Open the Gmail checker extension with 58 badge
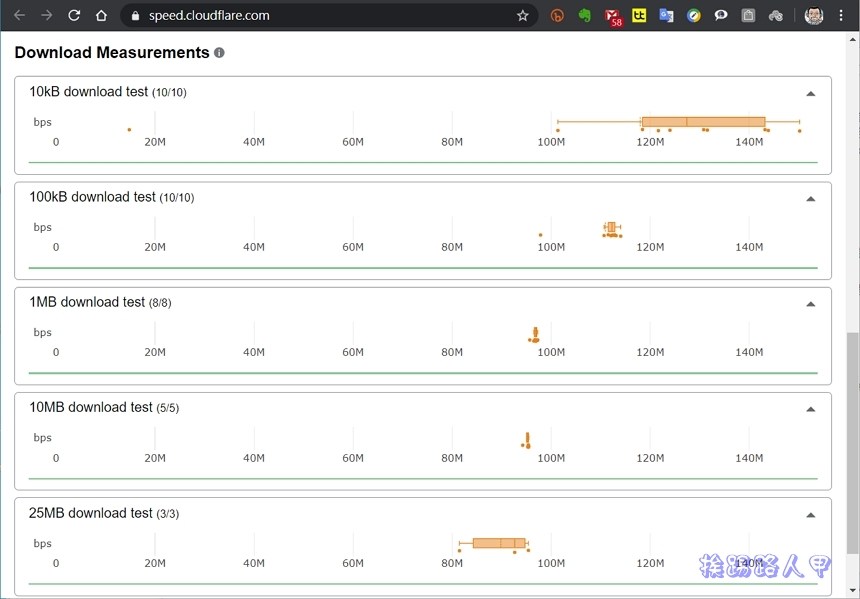 pyautogui.click(x=612, y=16)
